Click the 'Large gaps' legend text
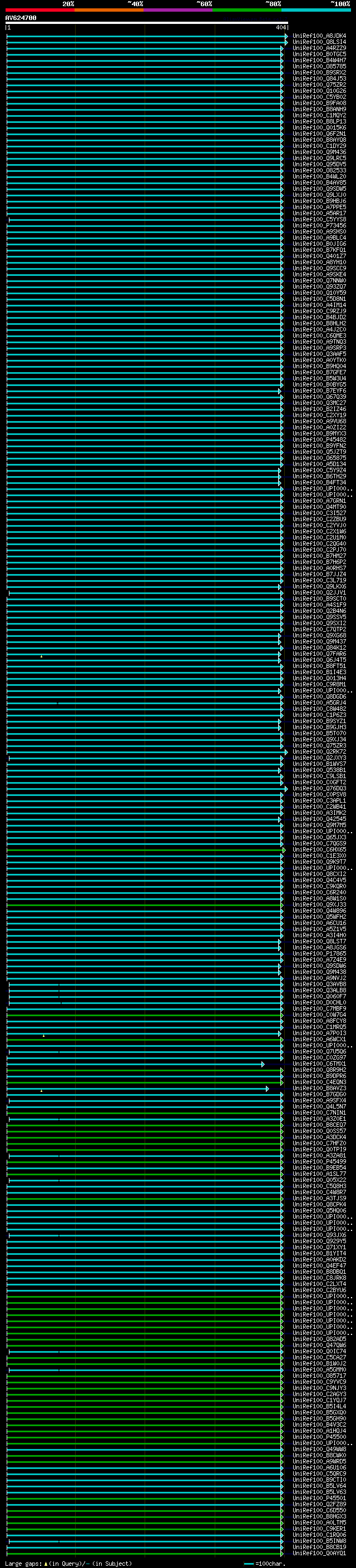 point(23,1564)
